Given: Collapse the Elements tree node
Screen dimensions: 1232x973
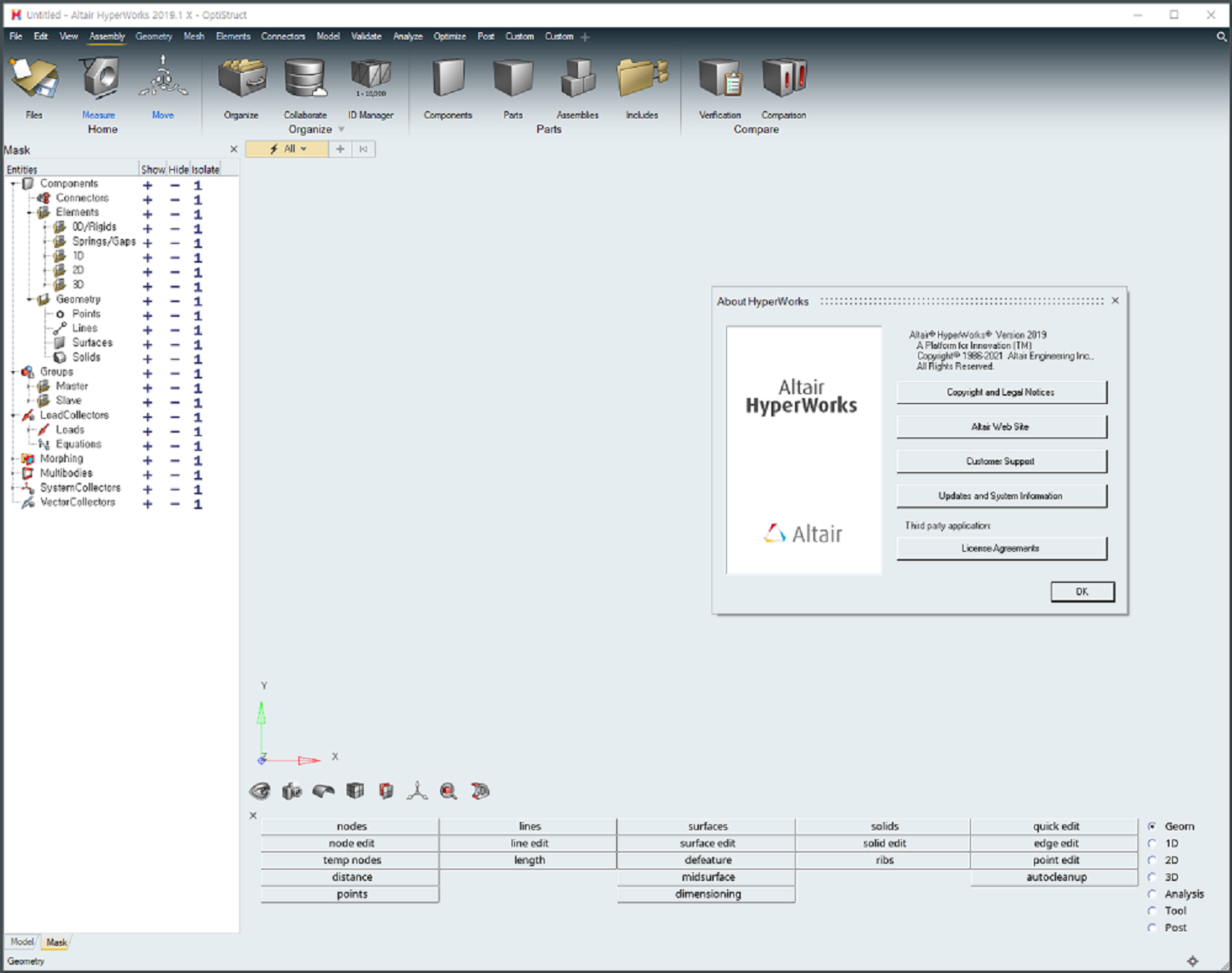Looking at the screenshot, I should coord(30,213).
